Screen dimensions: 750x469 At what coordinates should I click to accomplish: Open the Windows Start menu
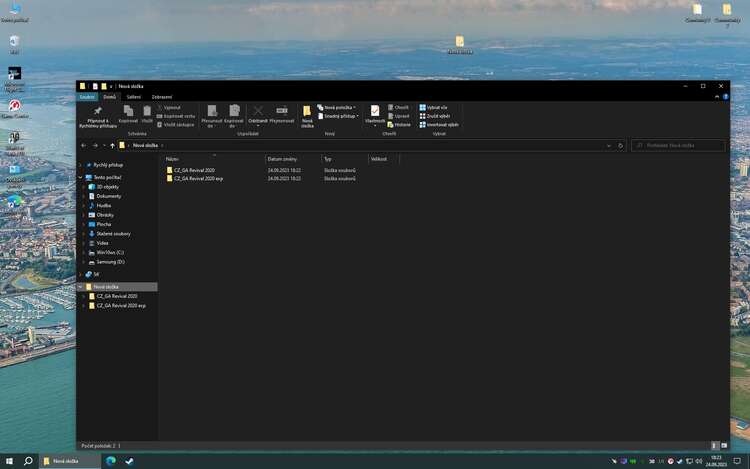(9, 461)
